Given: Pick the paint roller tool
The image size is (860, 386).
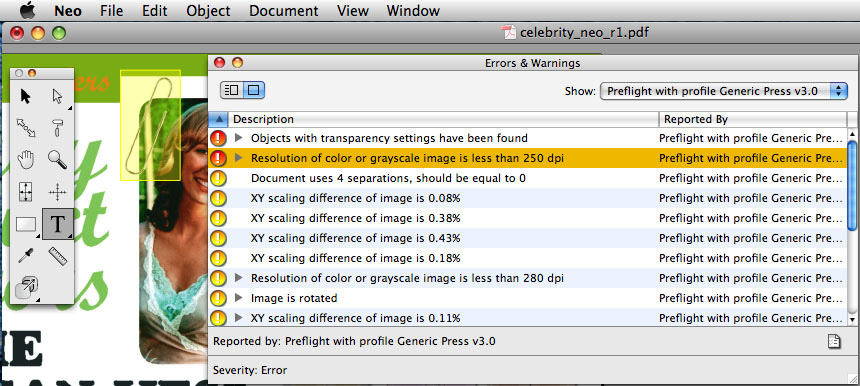Looking at the screenshot, I should tap(57, 128).
